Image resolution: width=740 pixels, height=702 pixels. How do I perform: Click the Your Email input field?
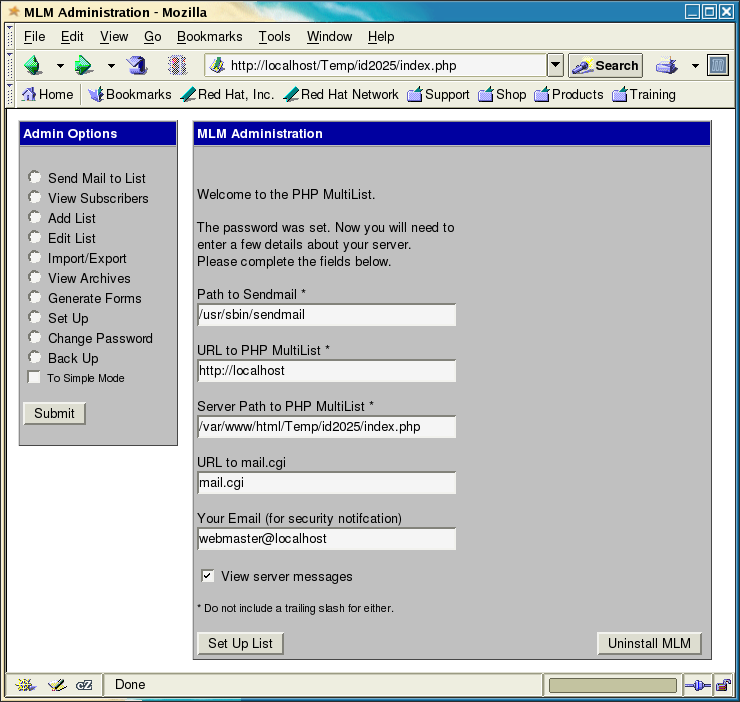click(327, 539)
